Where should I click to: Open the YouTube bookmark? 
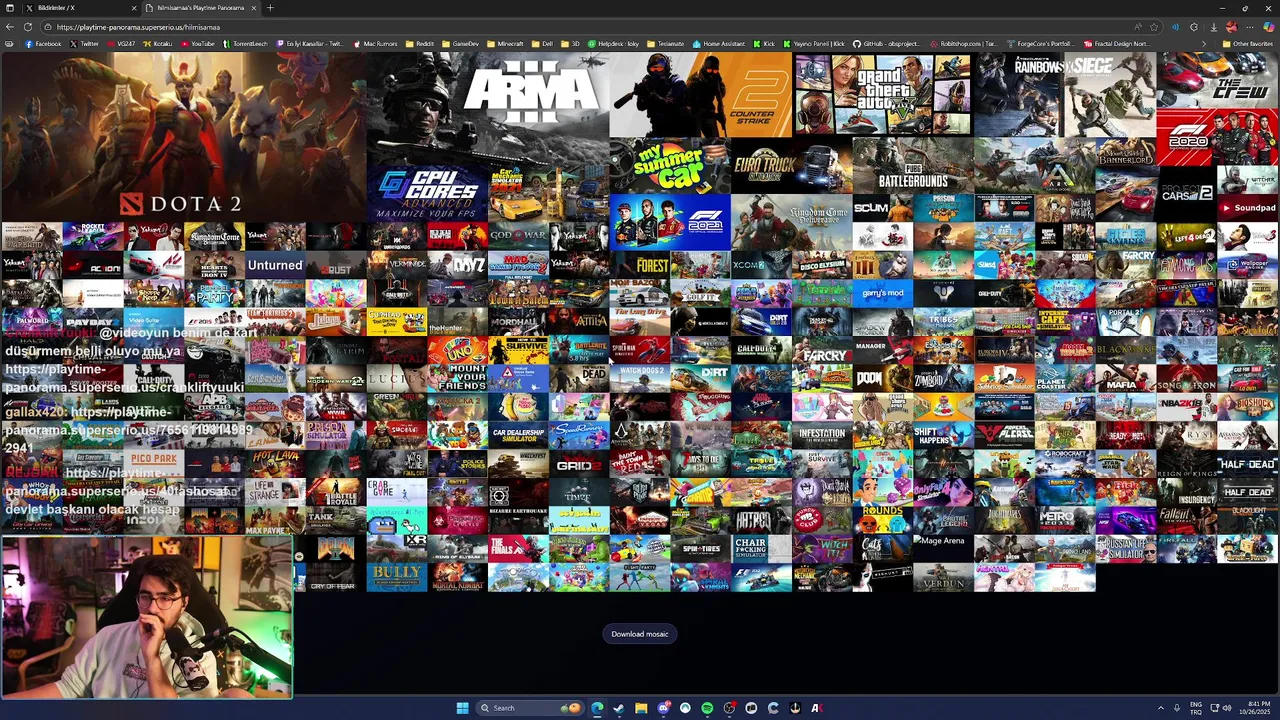point(198,44)
